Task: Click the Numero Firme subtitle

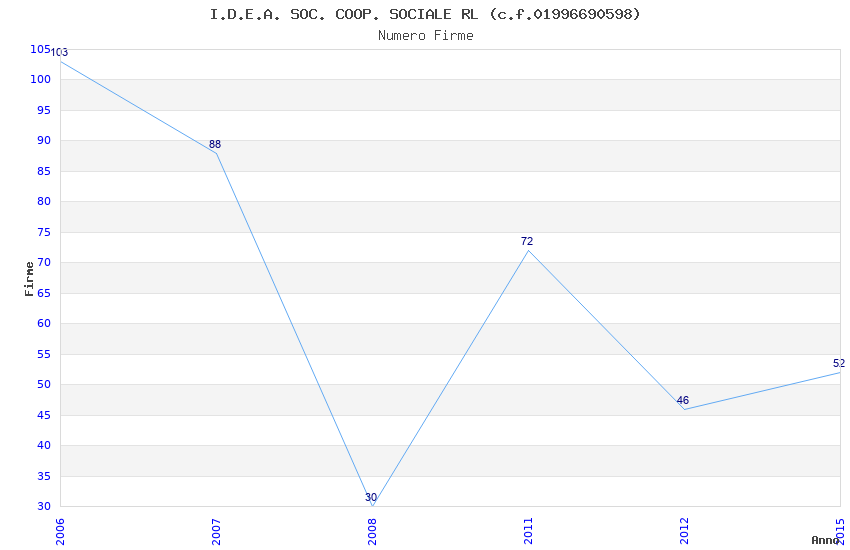Action: tap(426, 36)
